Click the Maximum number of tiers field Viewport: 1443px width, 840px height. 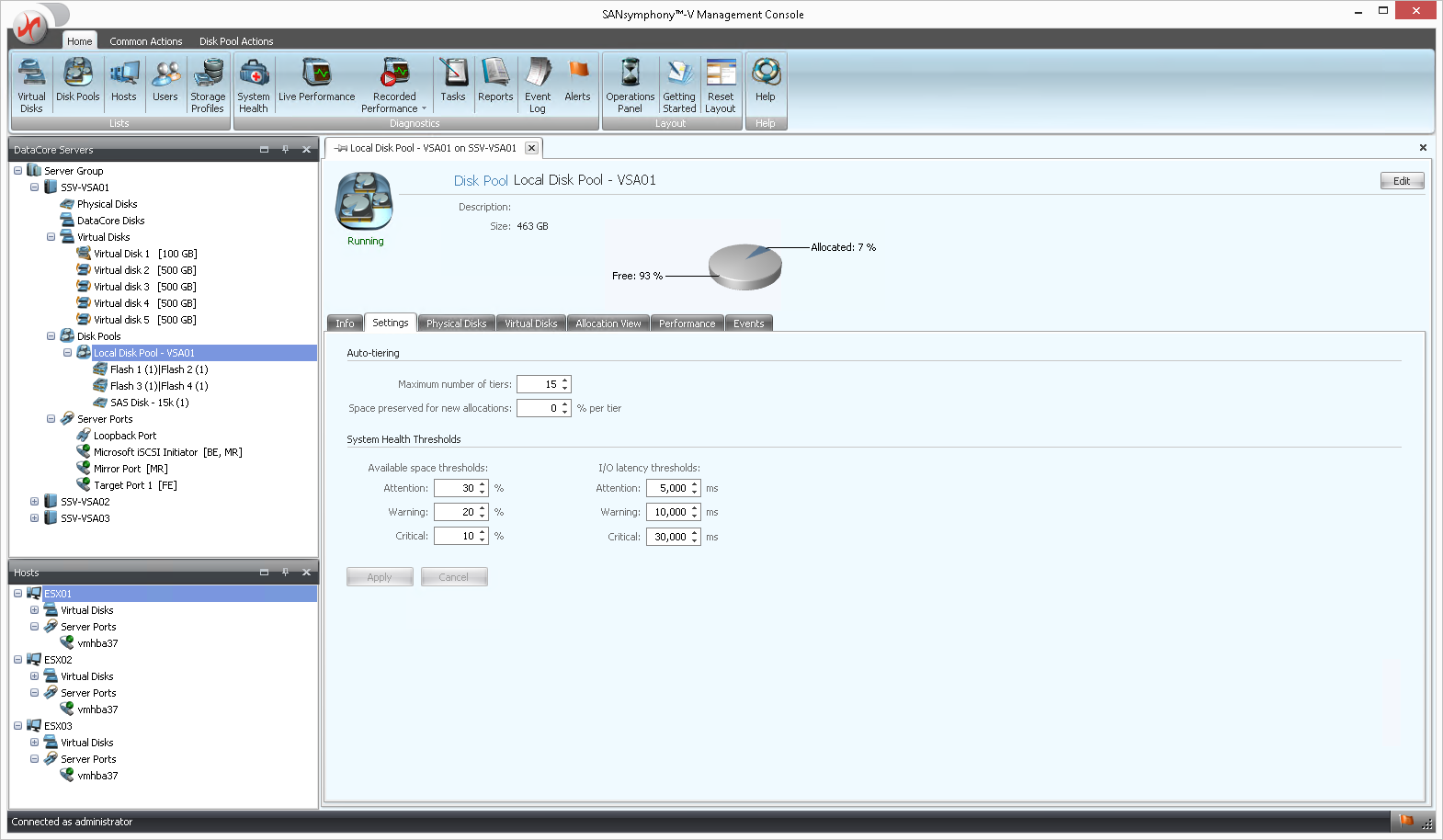click(x=539, y=384)
